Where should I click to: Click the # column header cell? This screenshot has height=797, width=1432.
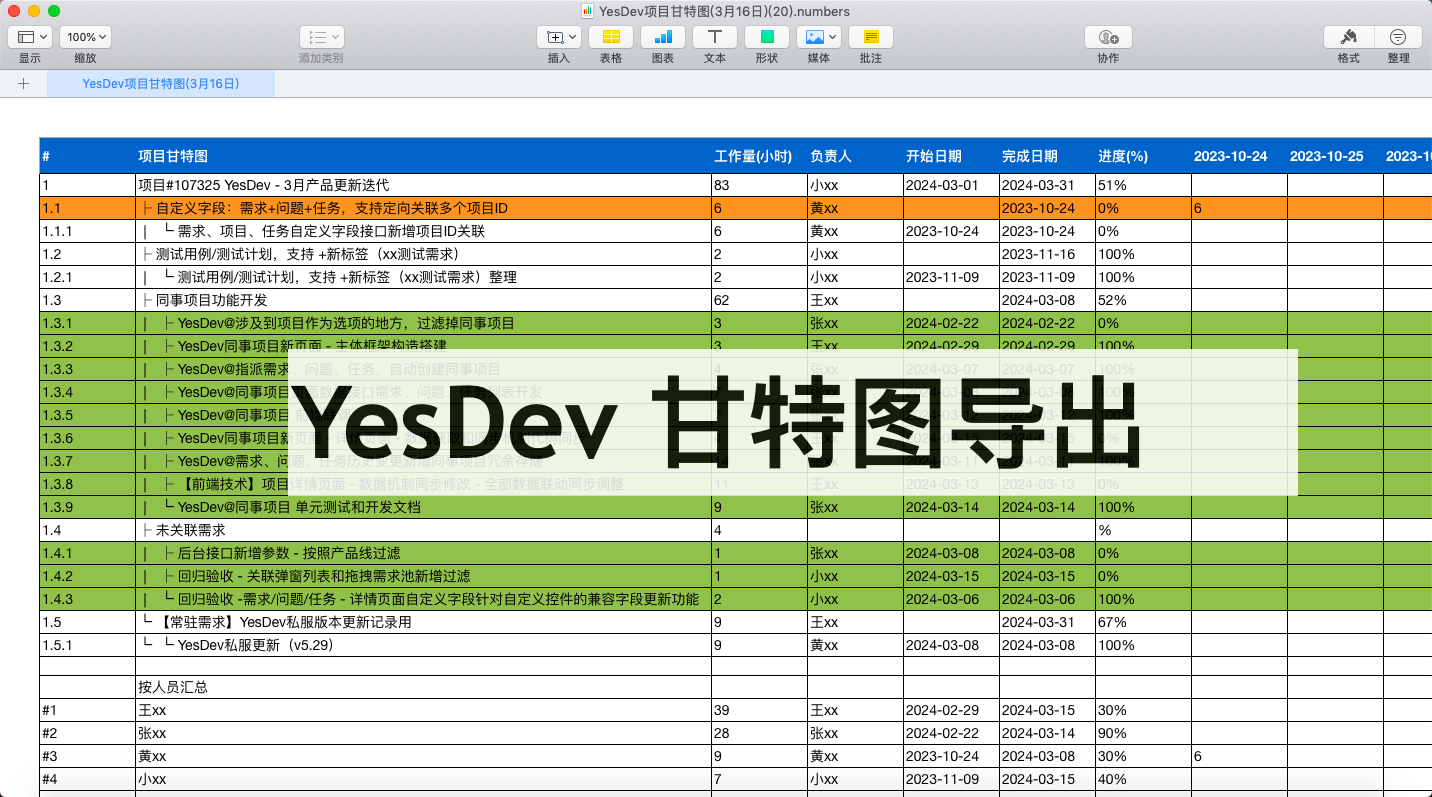coord(88,156)
